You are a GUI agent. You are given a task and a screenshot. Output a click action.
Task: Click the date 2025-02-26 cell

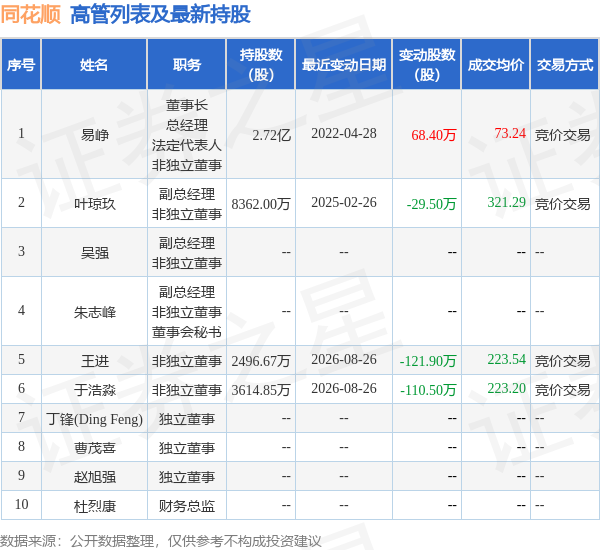(344, 202)
